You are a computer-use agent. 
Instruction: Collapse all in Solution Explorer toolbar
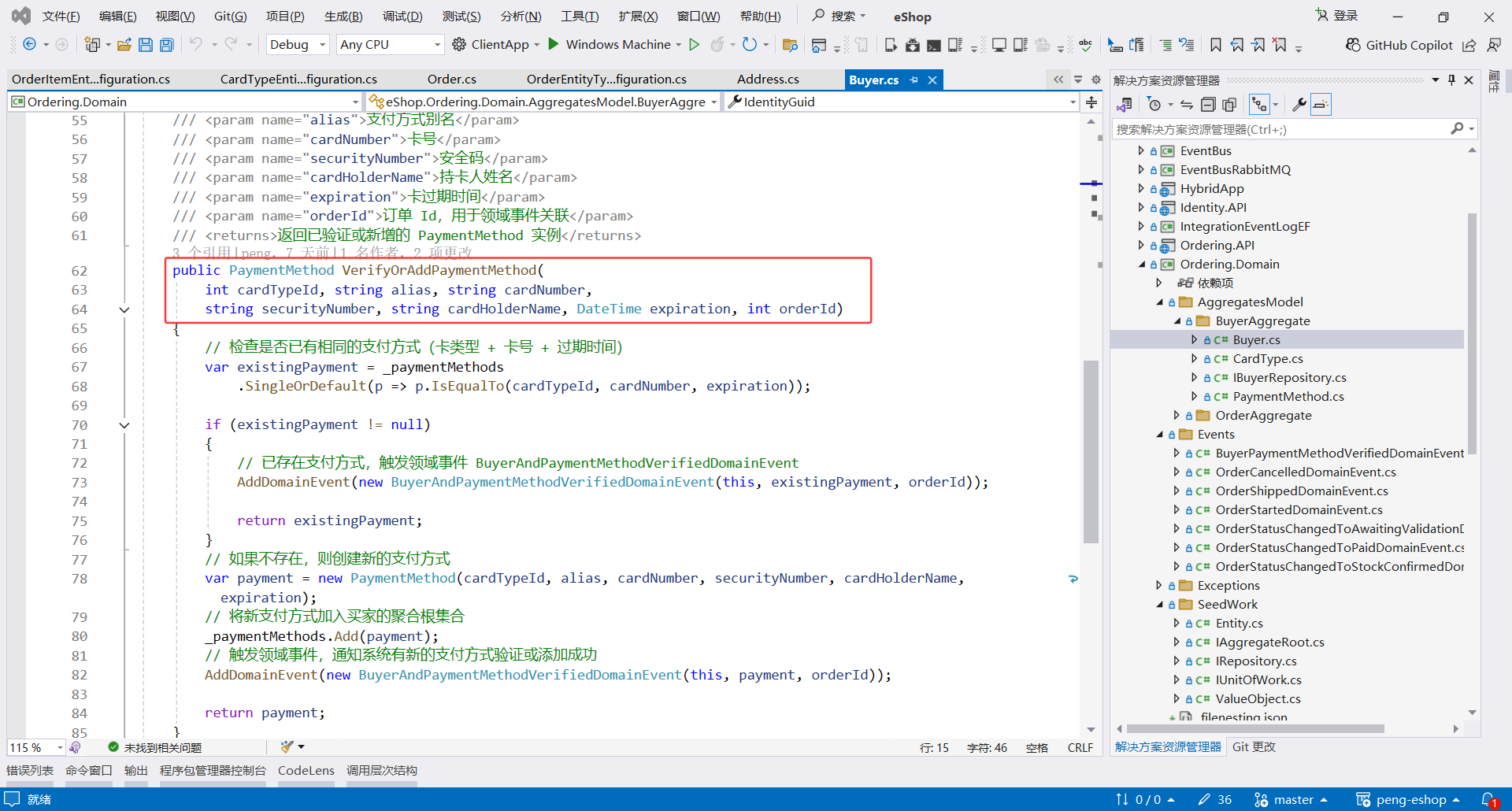1208,104
